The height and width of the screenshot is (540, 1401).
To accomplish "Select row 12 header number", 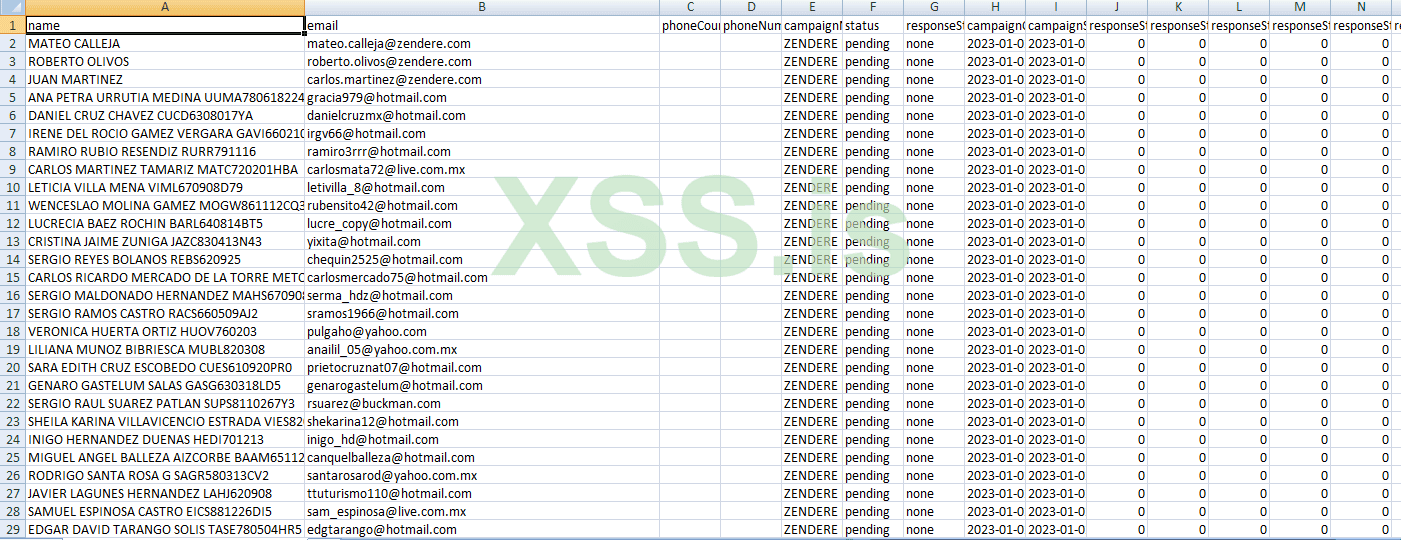I will [12, 223].
